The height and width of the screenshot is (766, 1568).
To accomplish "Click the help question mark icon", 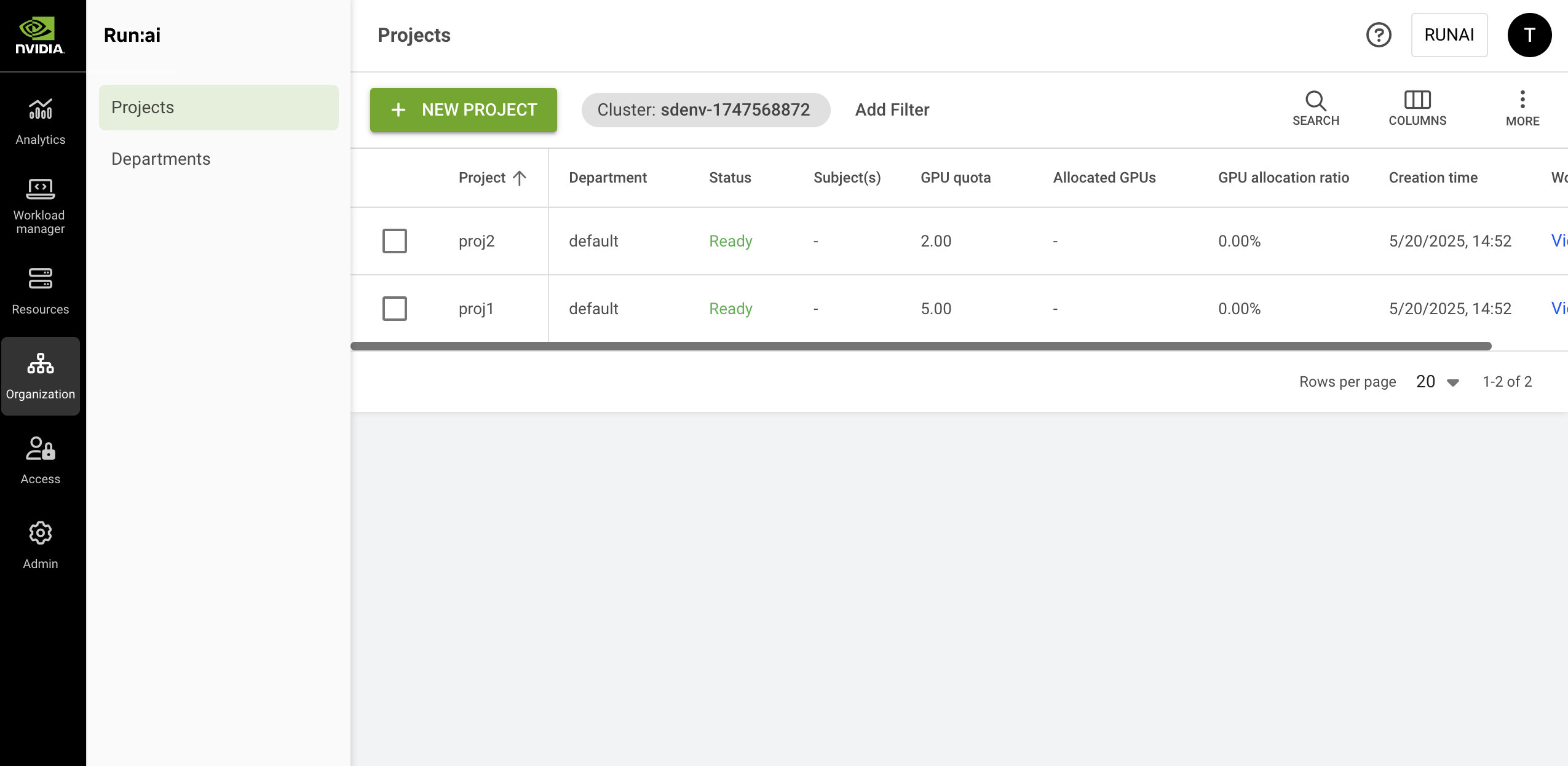I will click(x=1379, y=35).
